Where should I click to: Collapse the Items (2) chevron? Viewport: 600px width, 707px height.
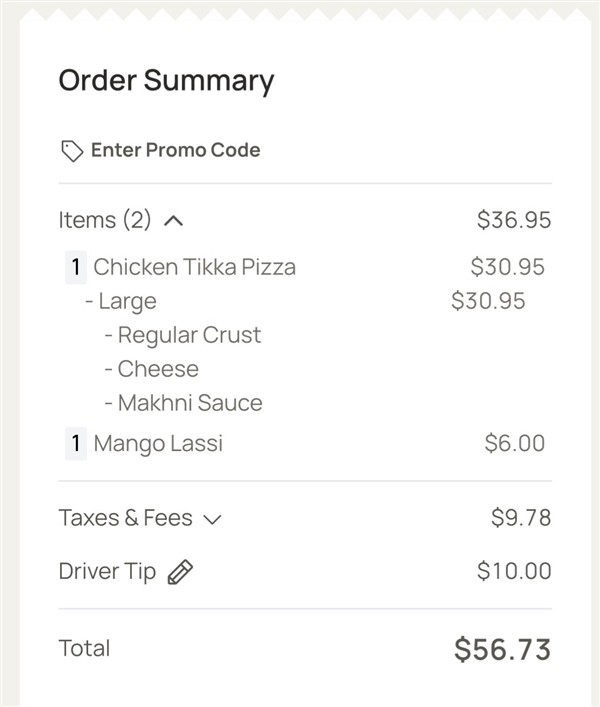click(174, 221)
